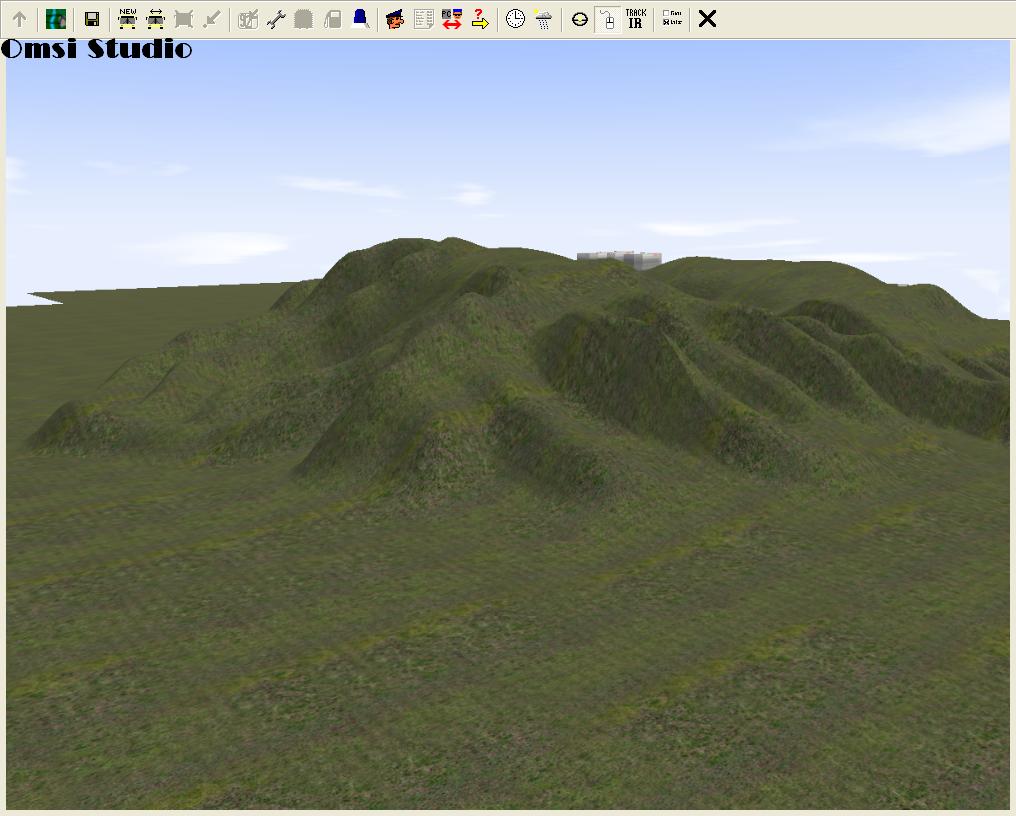
Task: Open the timetable document icon
Action: 423,19
